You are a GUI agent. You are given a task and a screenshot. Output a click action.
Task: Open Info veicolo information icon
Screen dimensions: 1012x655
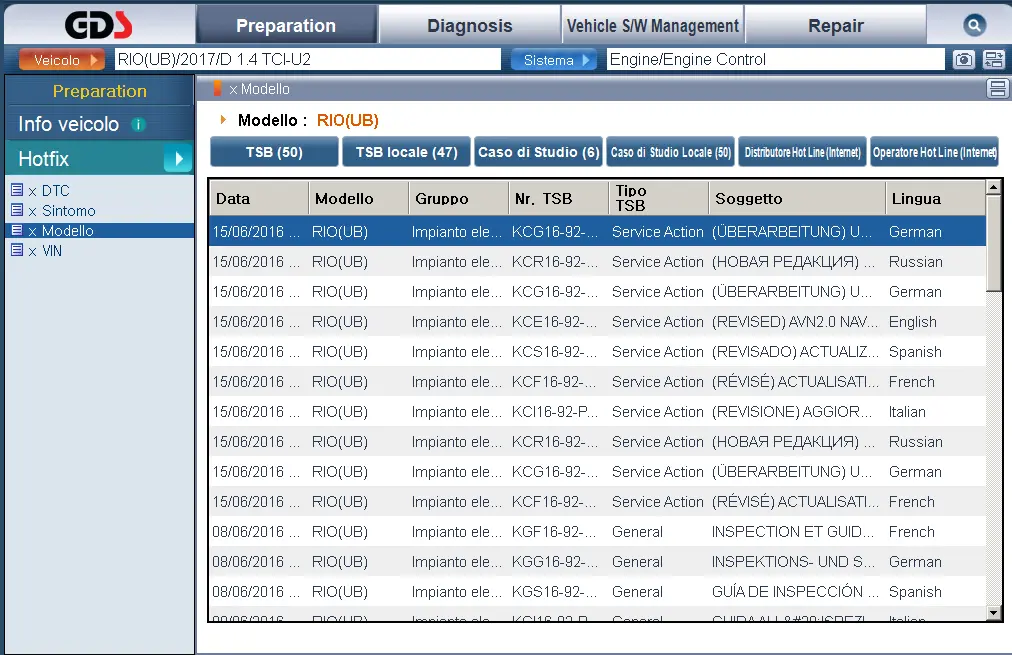point(138,124)
